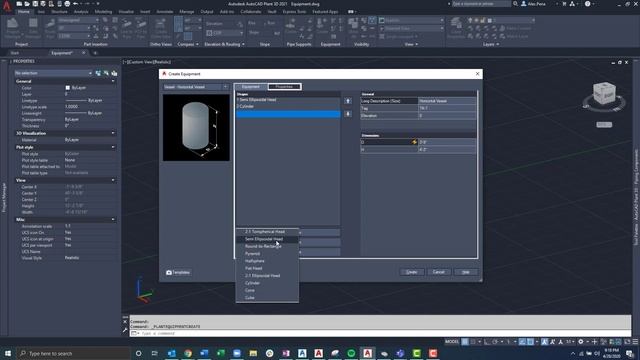
Task: Click the MODEL space toggle in status bar
Action: point(452,342)
